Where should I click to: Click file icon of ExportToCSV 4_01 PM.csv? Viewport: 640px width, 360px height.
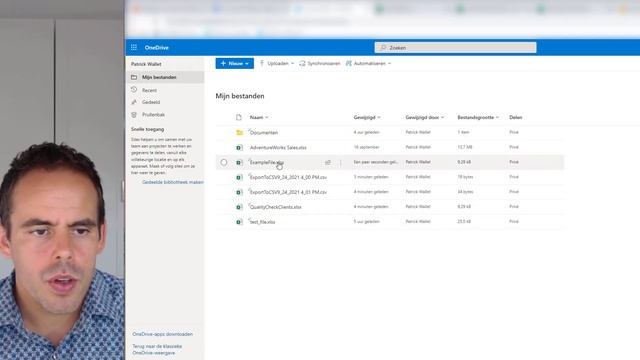[x=240, y=192]
